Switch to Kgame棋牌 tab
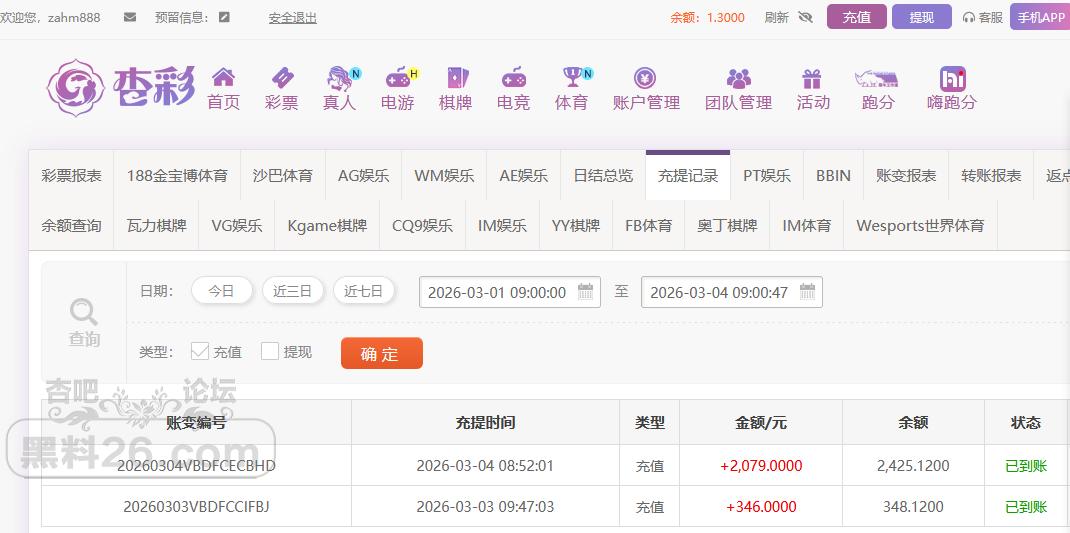This screenshot has width=1070, height=533. click(x=327, y=225)
